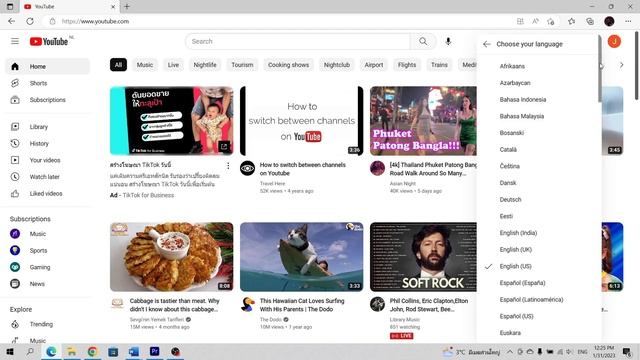Select the Flights filter chip
The image size is (640, 360).
[x=407, y=65]
